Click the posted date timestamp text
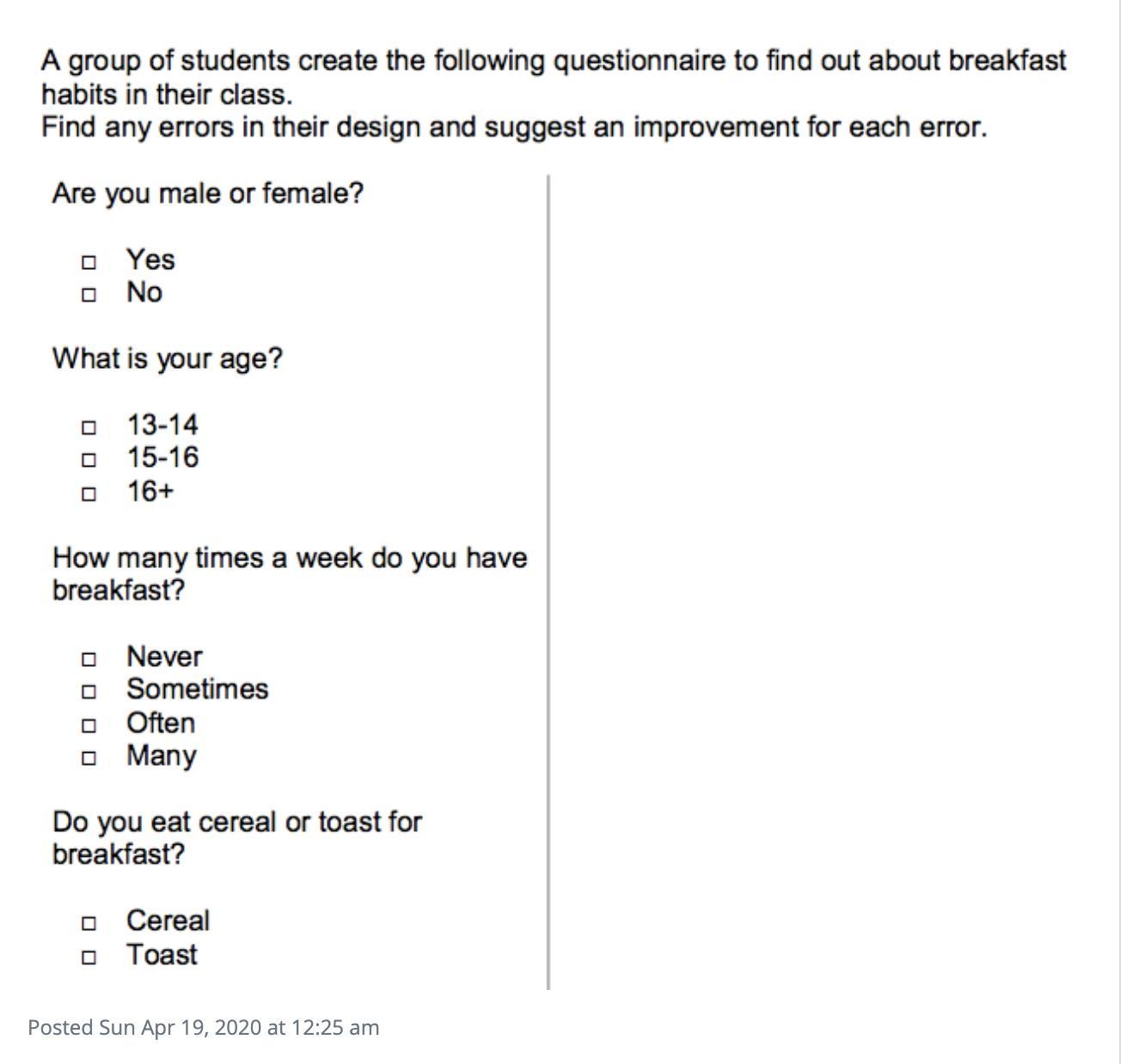The width and height of the screenshot is (1145, 1064). [203, 1027]
